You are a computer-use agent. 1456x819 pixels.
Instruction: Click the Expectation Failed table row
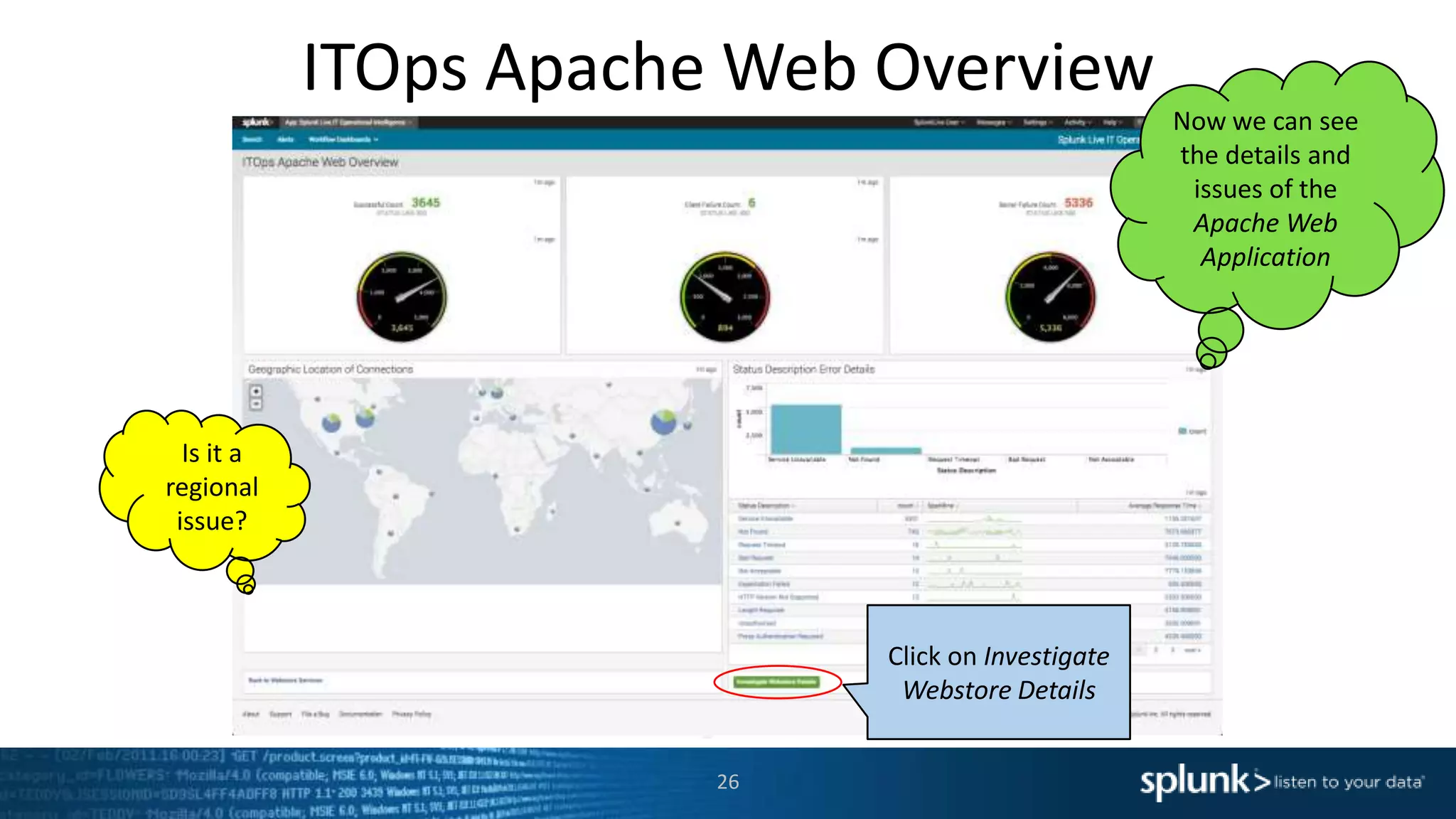970,584
